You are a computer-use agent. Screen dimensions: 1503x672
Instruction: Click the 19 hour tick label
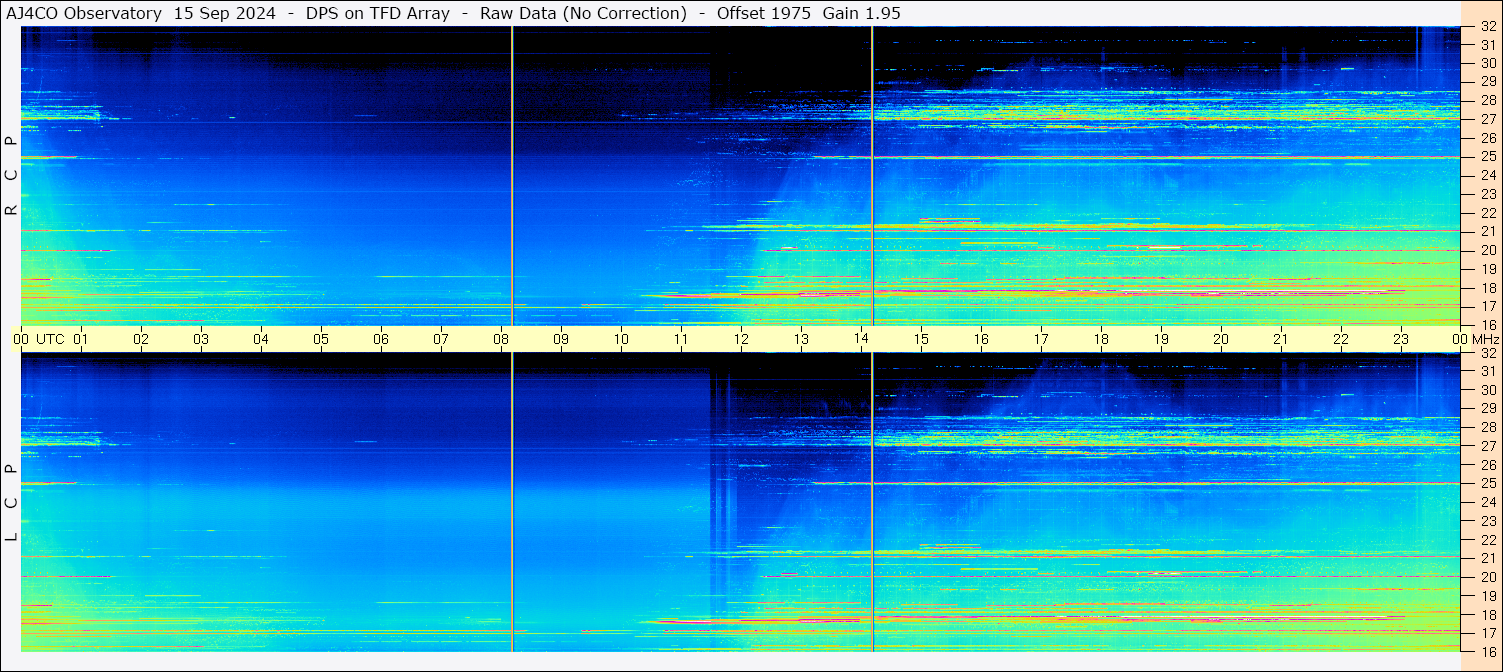(x=1161, y=339)
